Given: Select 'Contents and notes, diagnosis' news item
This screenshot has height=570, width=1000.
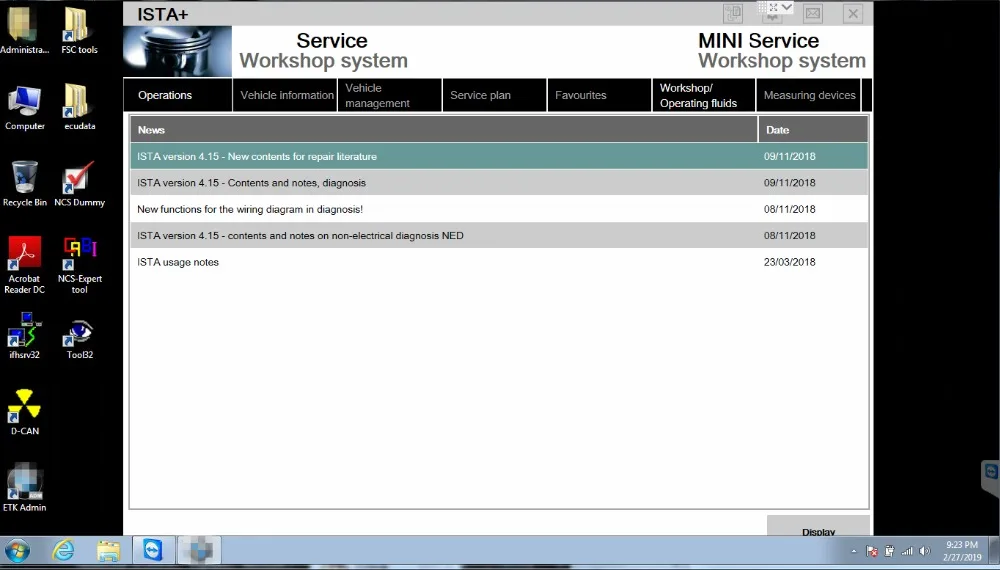Looking at the screenshot, I should tap(499, 182).
